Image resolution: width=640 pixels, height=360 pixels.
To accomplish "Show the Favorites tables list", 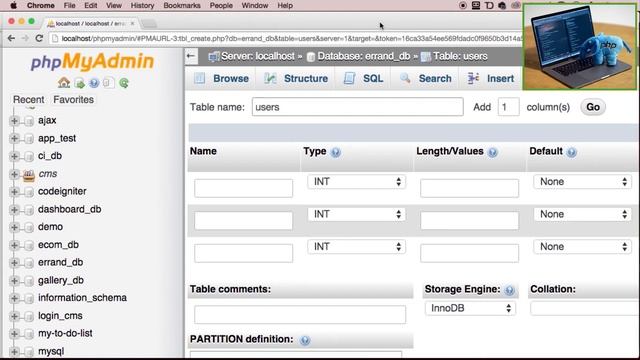I will [73, 100].
